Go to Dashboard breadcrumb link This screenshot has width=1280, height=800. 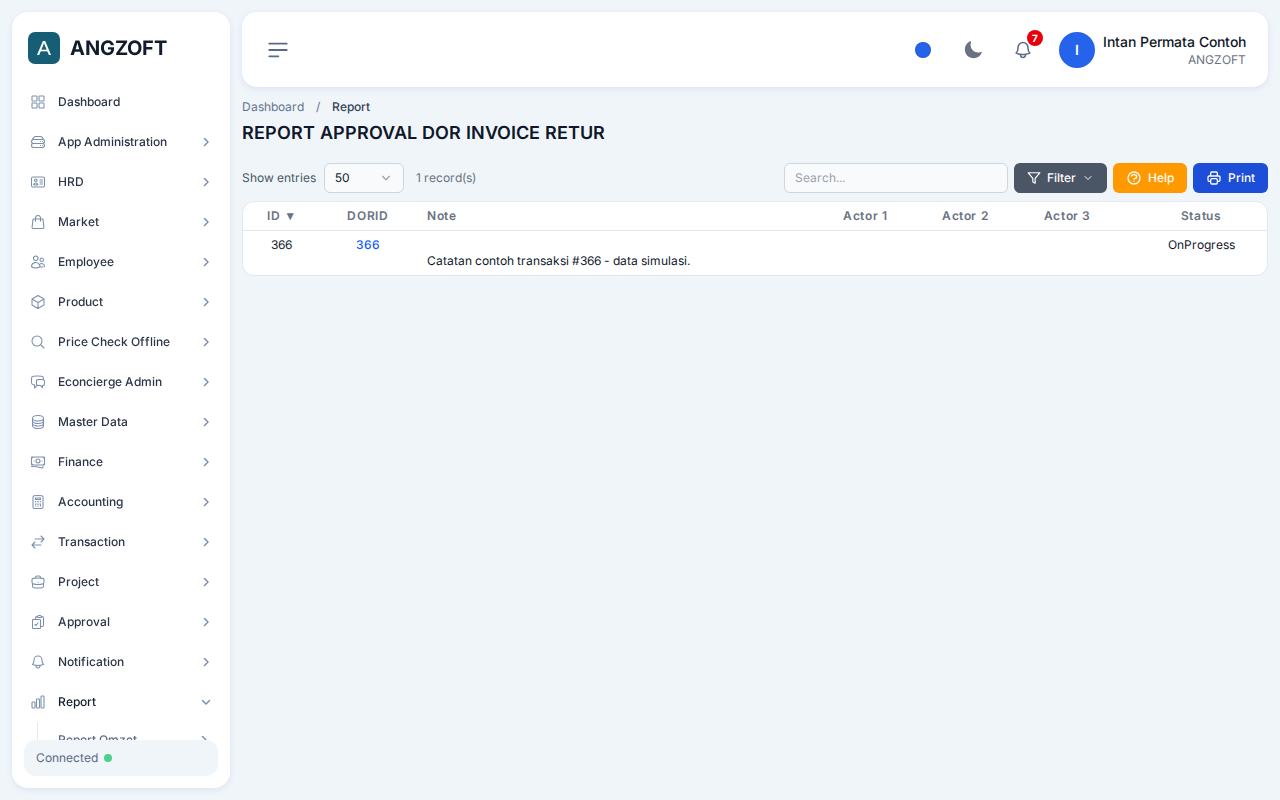coord(273,107)
